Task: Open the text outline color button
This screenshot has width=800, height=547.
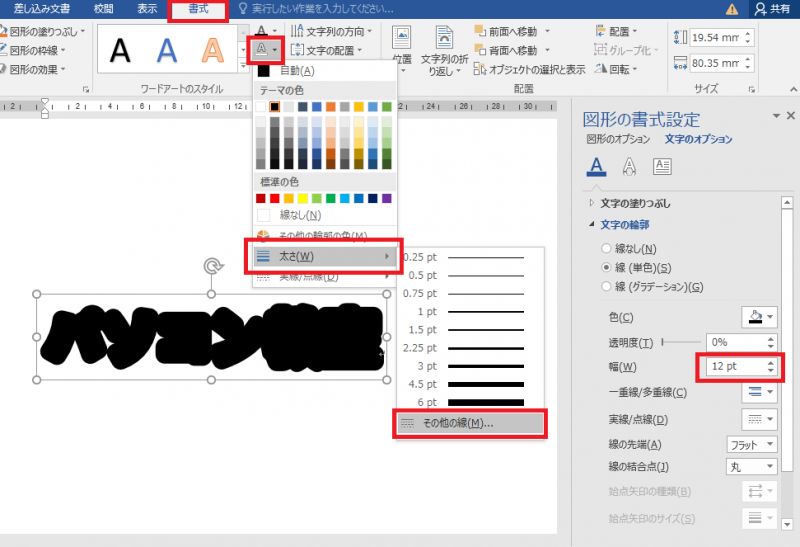Action: point(265,49)
